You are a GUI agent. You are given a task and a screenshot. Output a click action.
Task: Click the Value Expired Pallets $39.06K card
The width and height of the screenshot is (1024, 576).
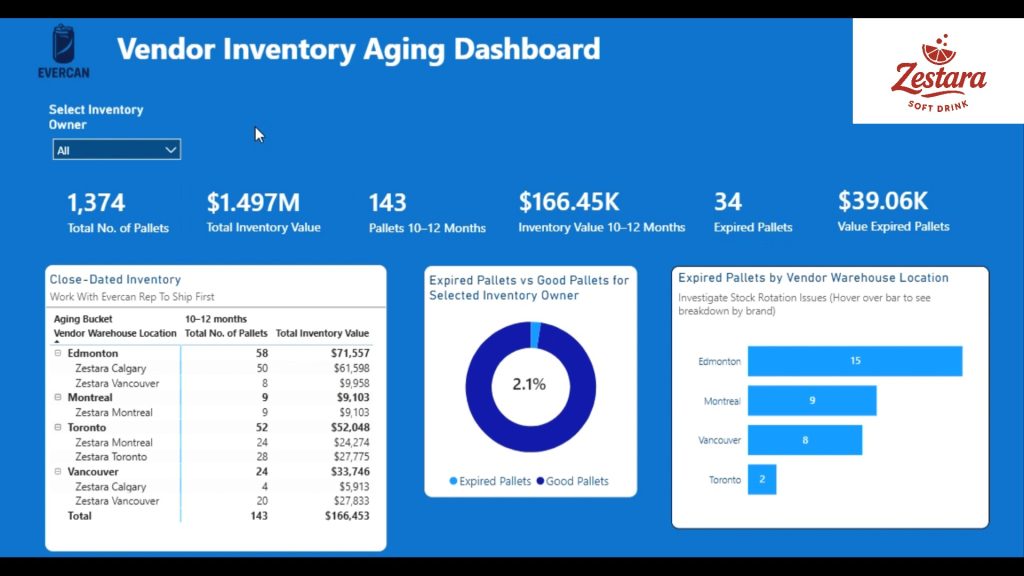[x=893, y=212]
